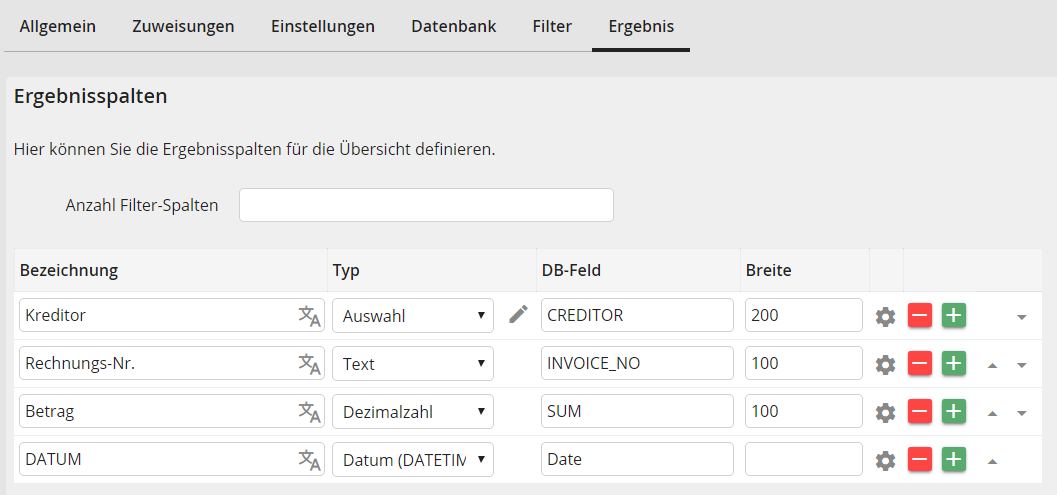
Task: Delete the Betrag row with red minus
Action: pos(920,412)
